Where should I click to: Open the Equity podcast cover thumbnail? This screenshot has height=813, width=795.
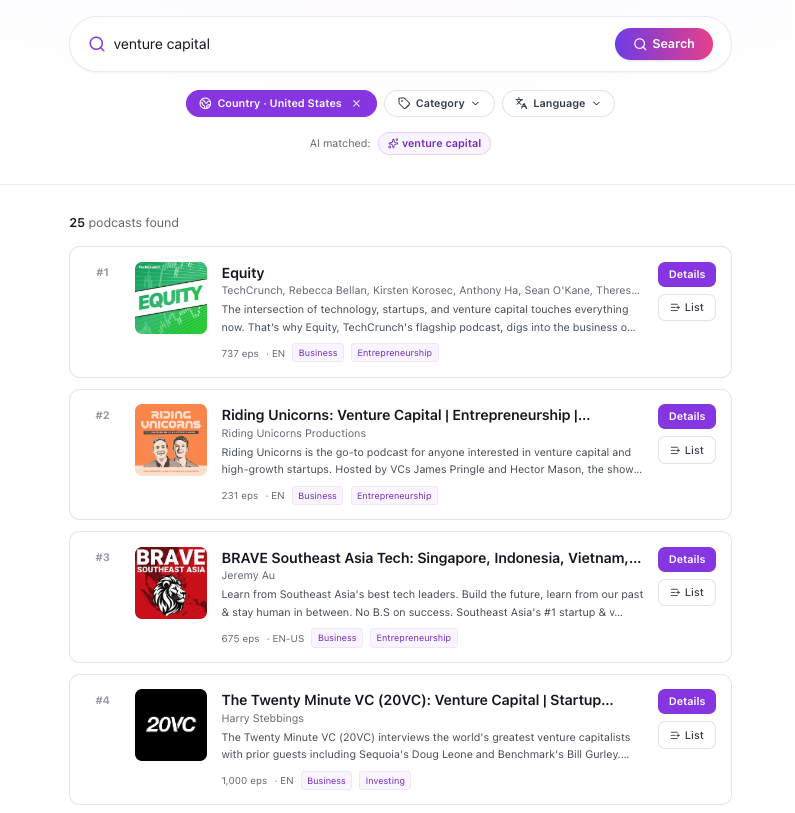pos(171,298)
